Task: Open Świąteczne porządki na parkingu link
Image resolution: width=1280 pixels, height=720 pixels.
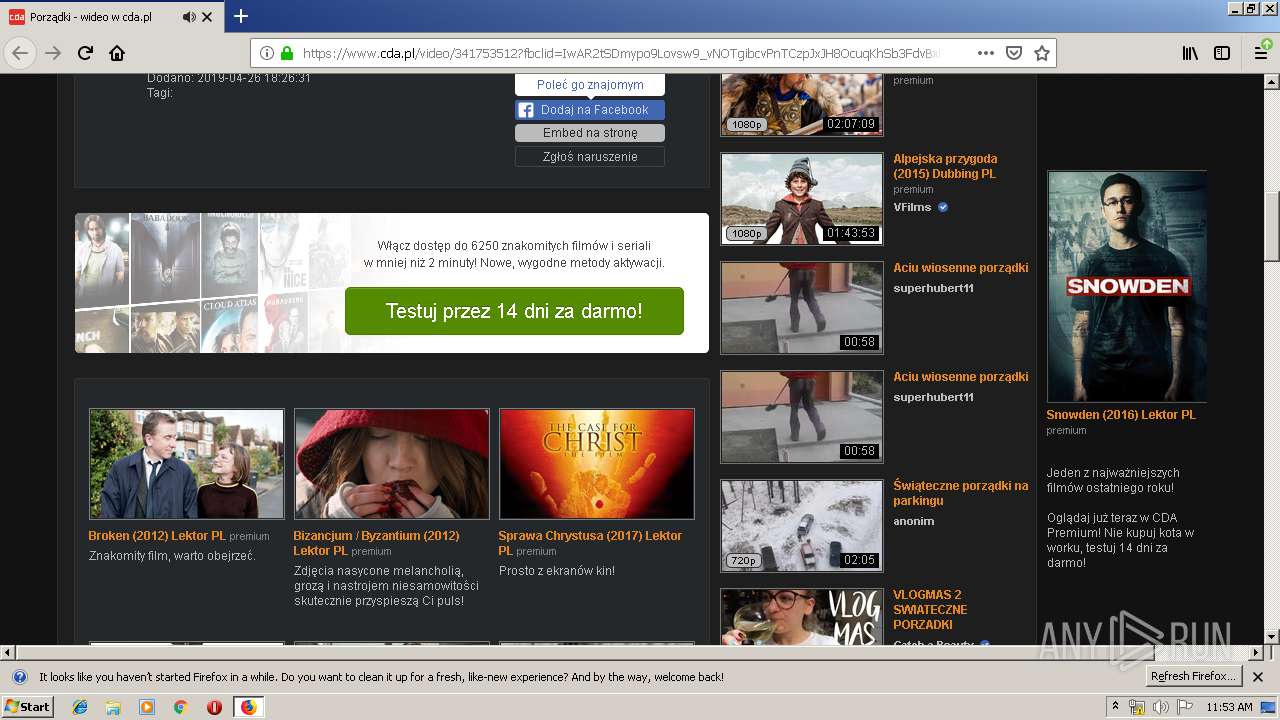Action: pos(961,493)
